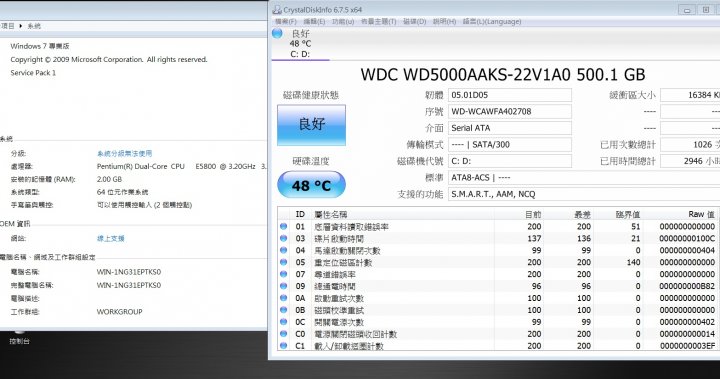720x379 pixels.
Task: Click the raw value 0000000003EF
Action: [x=687, y=346]
